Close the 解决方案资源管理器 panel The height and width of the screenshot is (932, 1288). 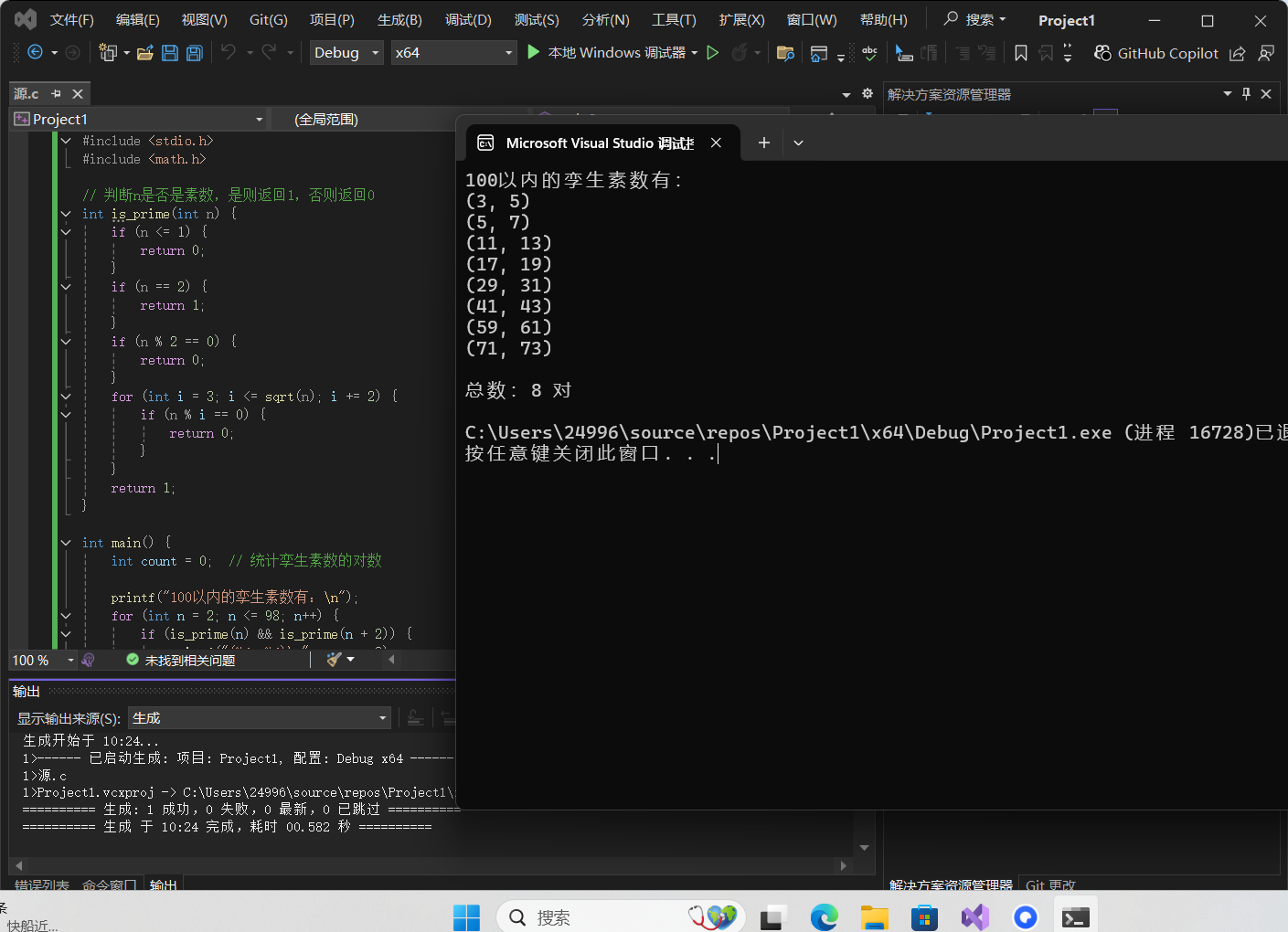pyautogui.click(x=1266, y=93)
